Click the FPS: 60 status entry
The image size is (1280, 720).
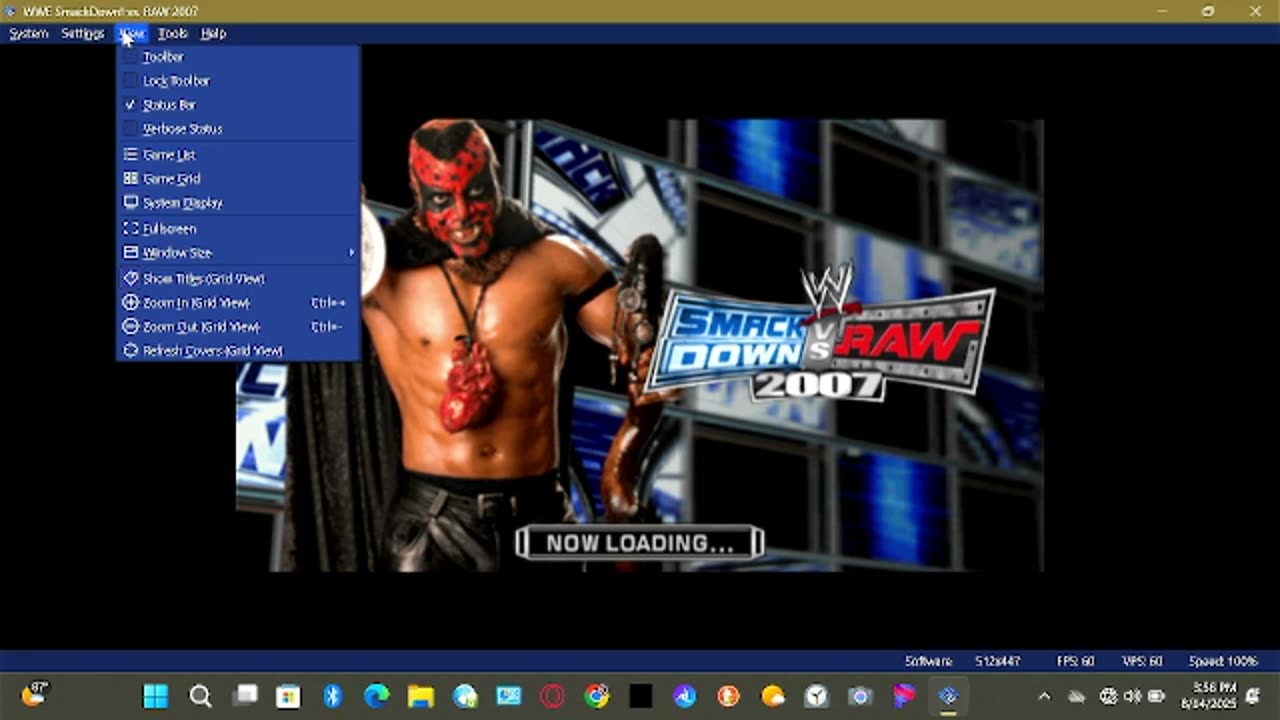[x=1076, y=661]
